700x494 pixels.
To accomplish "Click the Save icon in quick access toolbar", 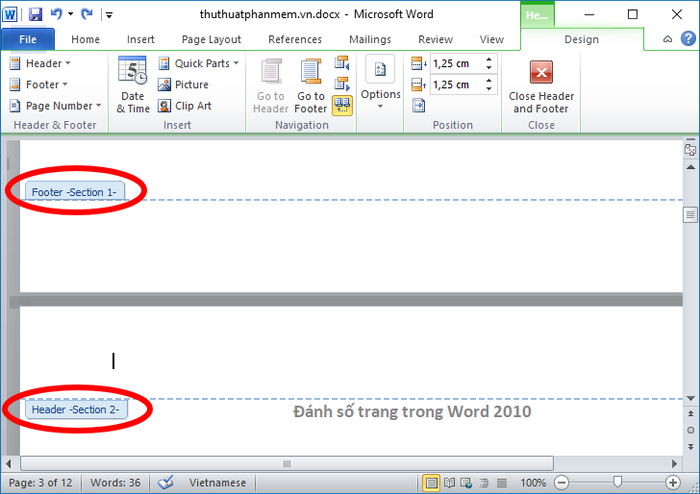I will [x=35, y=14].
